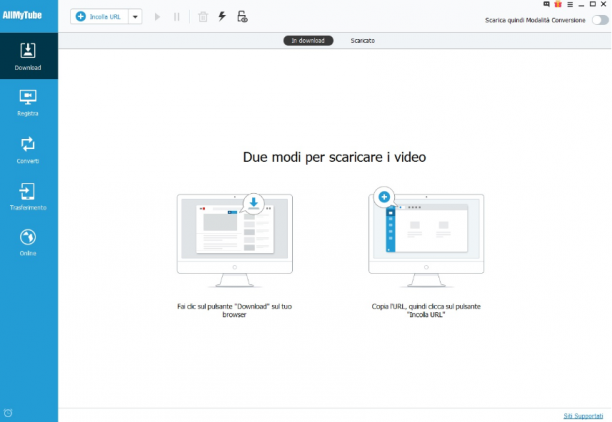Click the AllMyTube logo
The height and width of the screenshot is (422, 612).
22,15
